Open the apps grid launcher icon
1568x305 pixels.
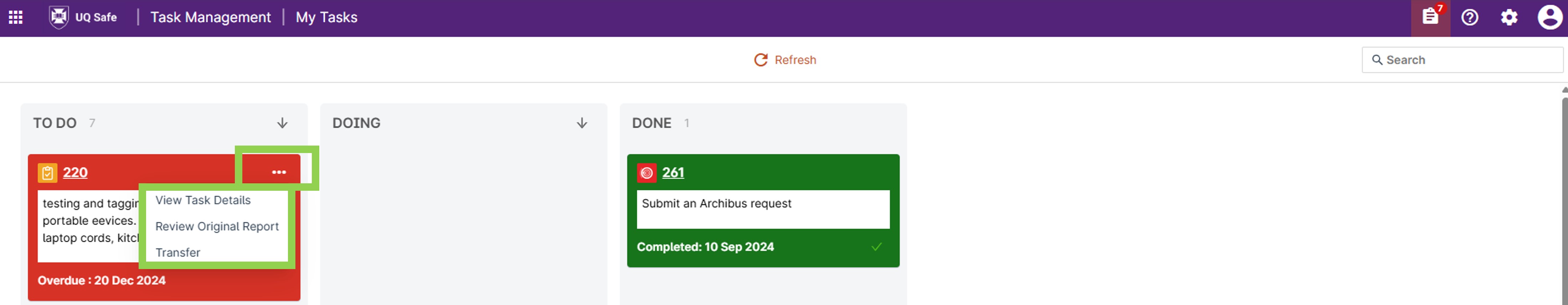(16, 17)
